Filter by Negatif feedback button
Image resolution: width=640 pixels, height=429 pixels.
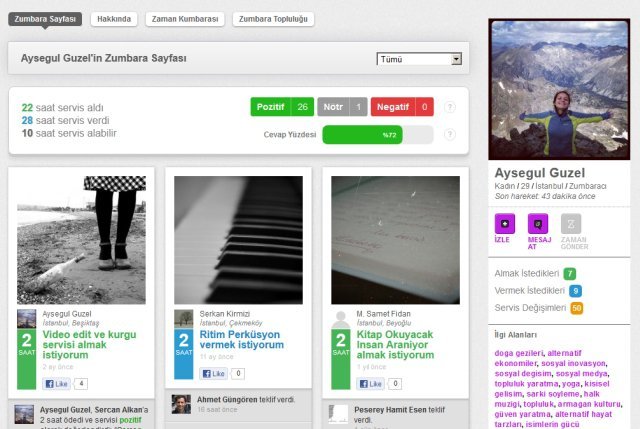tap(402, 107)
